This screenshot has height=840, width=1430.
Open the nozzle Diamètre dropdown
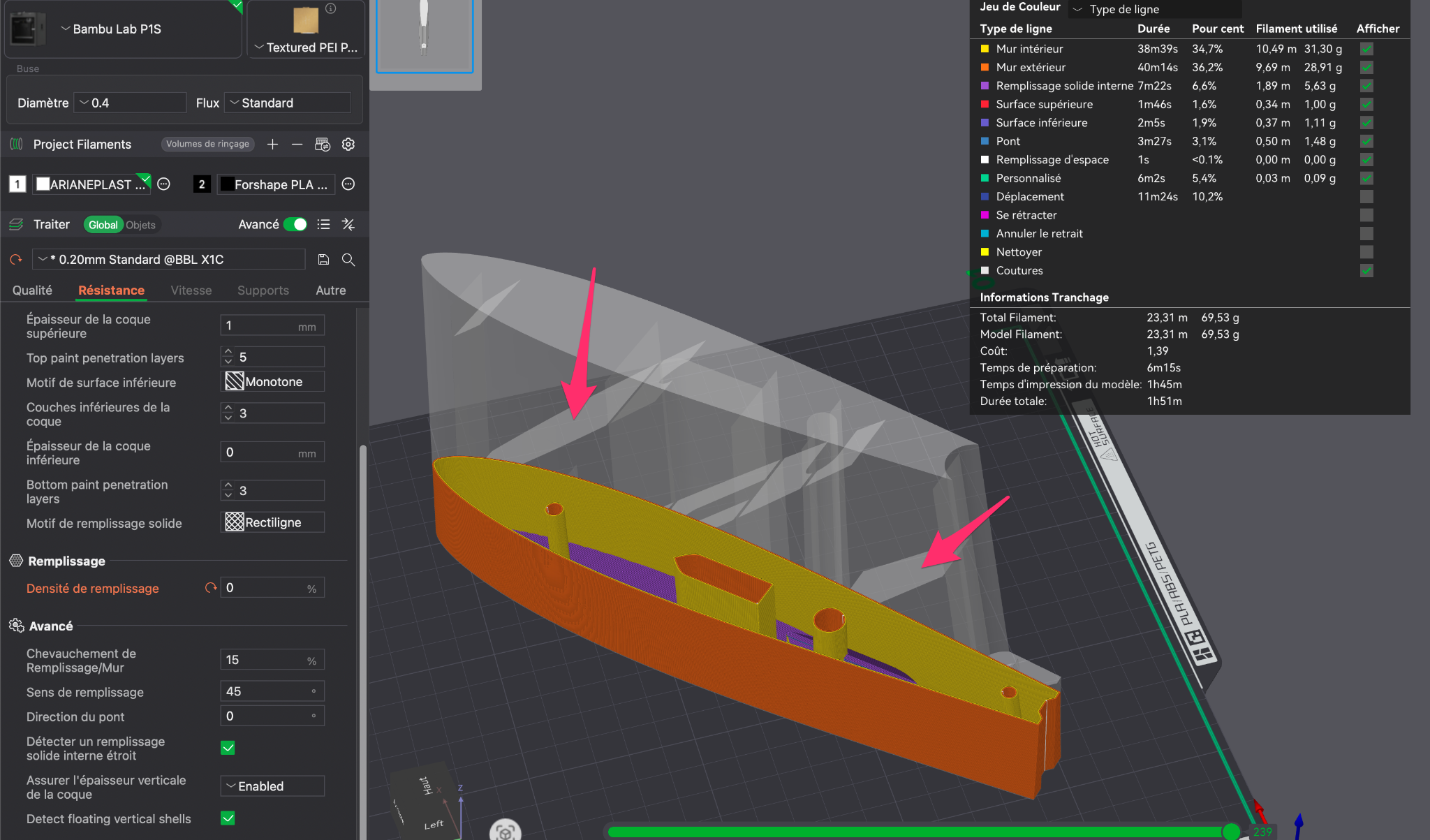pos(131,103)
